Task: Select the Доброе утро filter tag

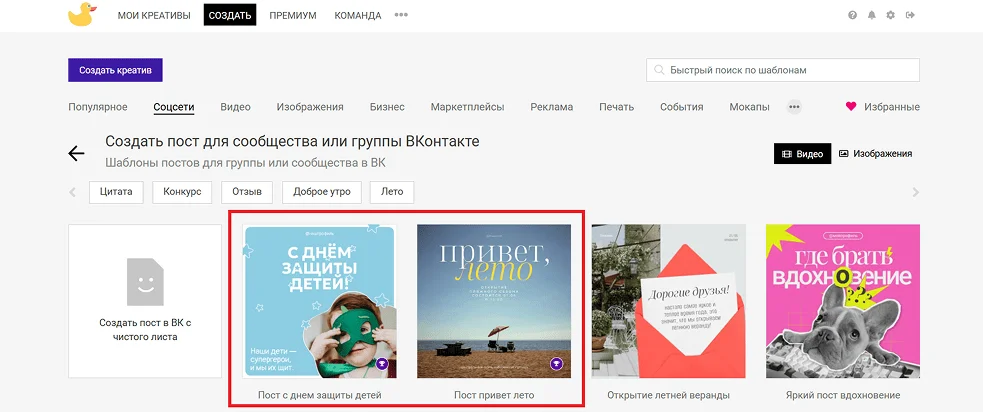Action: coord(321,192)
